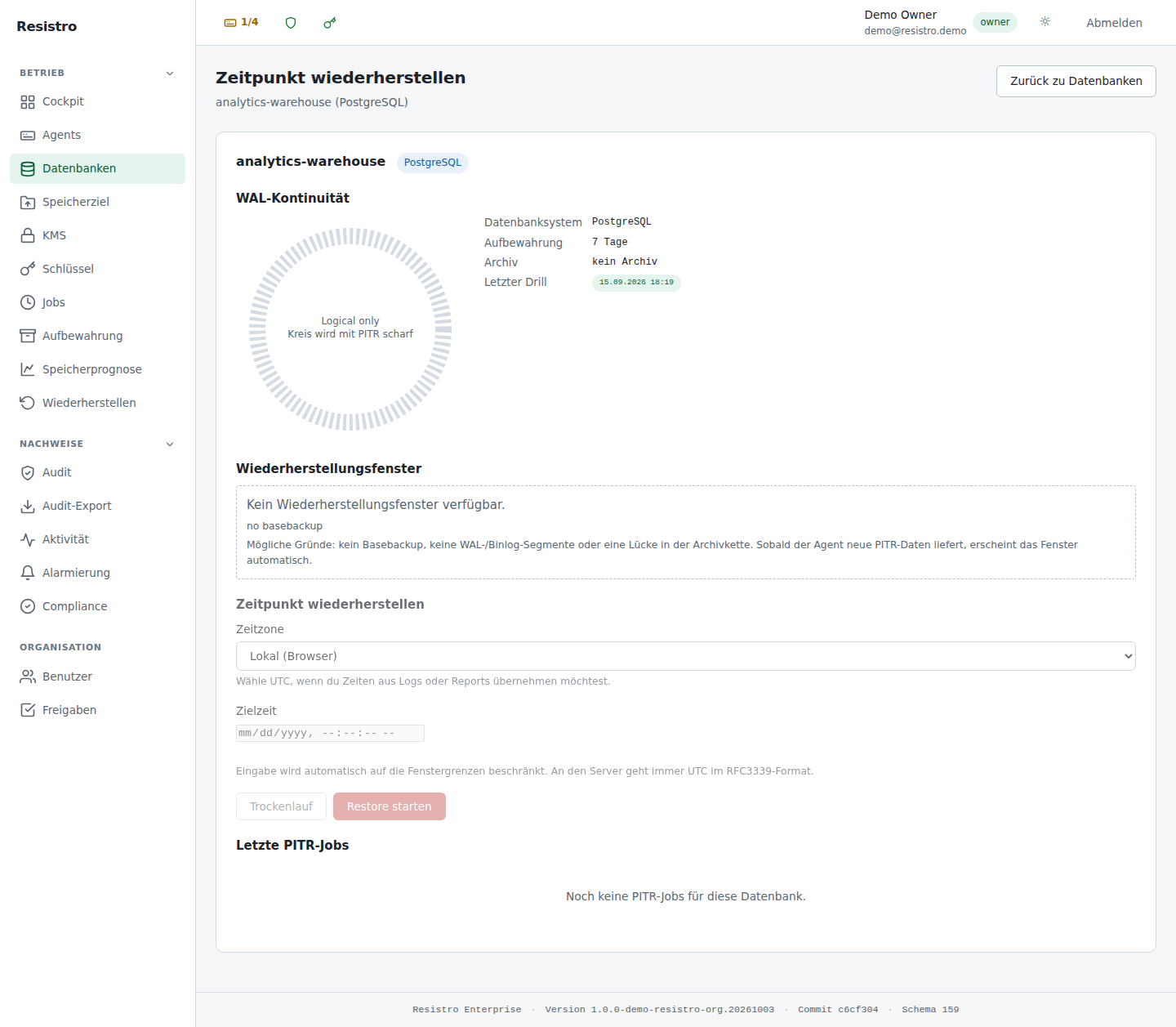Click the Aktivität pulse icon
Viewport: 1176px width, 1027px height.
[28, 540]
